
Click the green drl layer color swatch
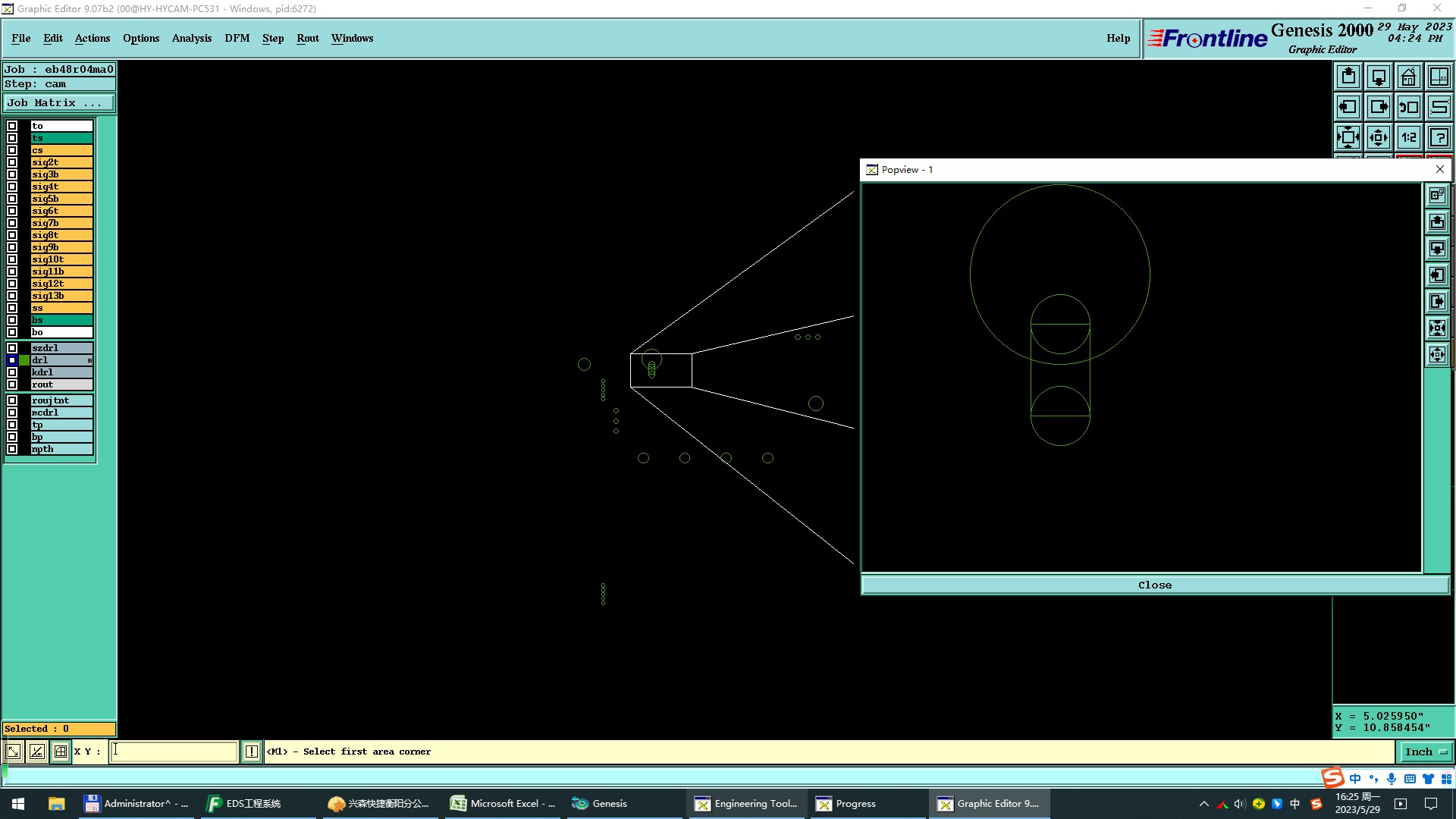pos(24,360)
